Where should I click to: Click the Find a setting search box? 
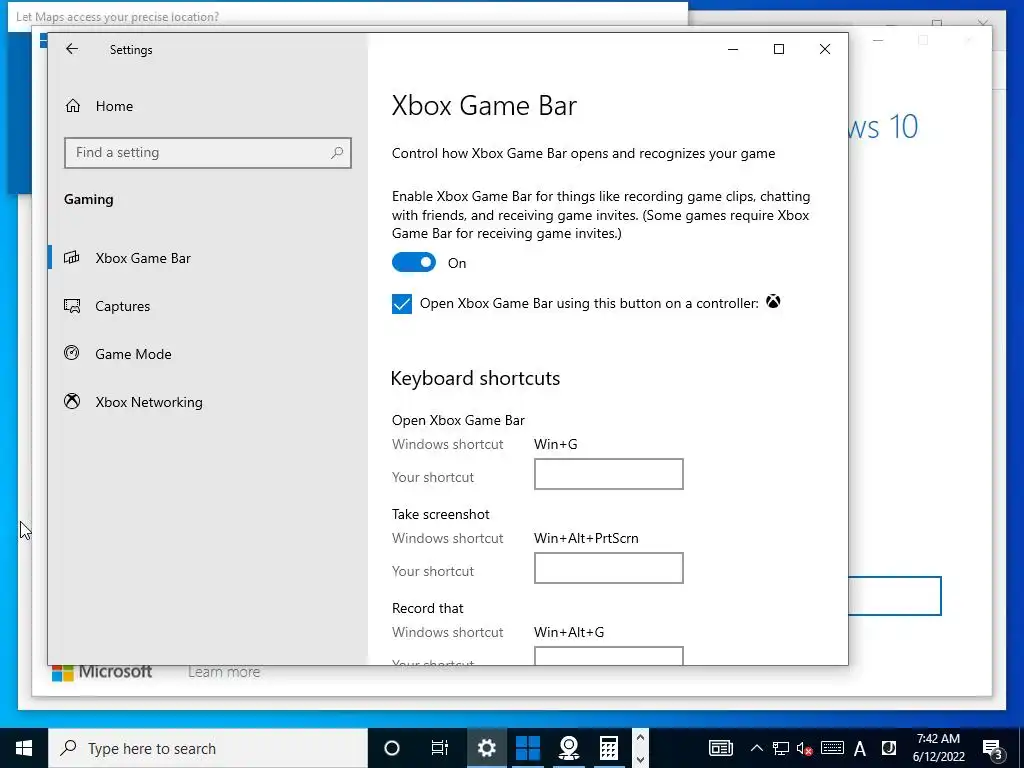click(208, 153)
